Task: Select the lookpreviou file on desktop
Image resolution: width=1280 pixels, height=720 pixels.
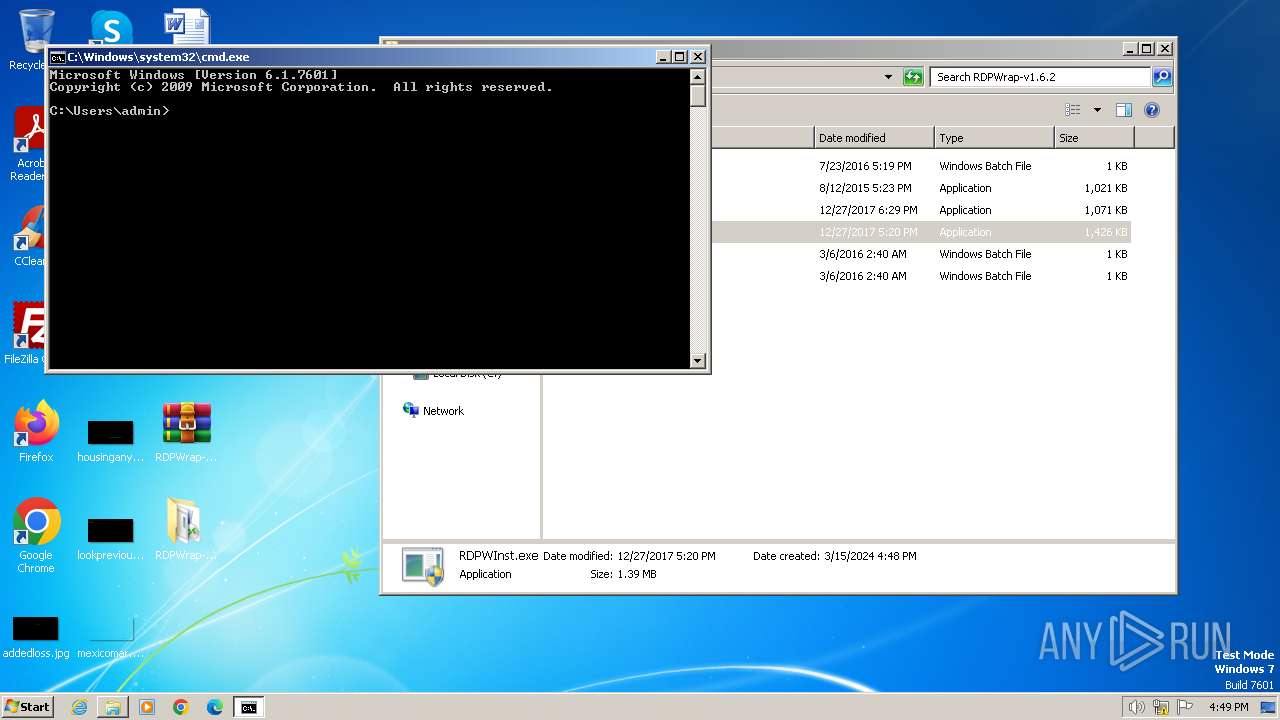Action: tap(111, 538)
